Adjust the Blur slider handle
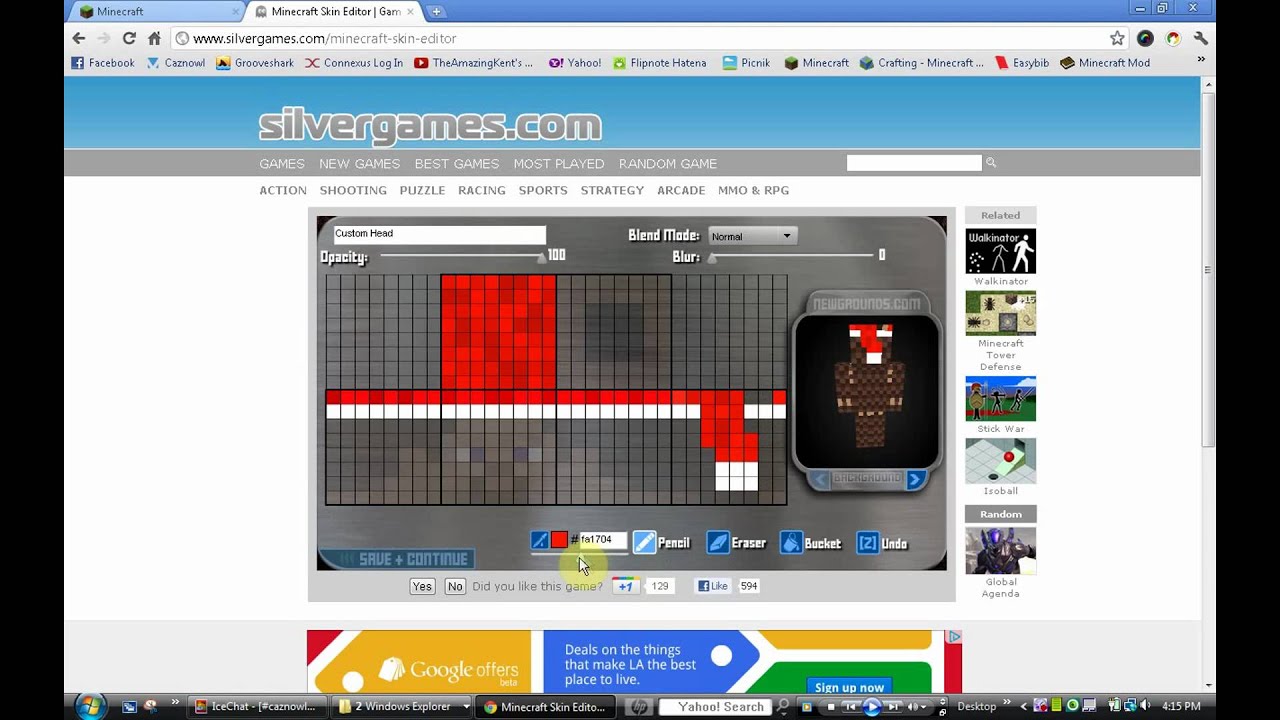 712,258
